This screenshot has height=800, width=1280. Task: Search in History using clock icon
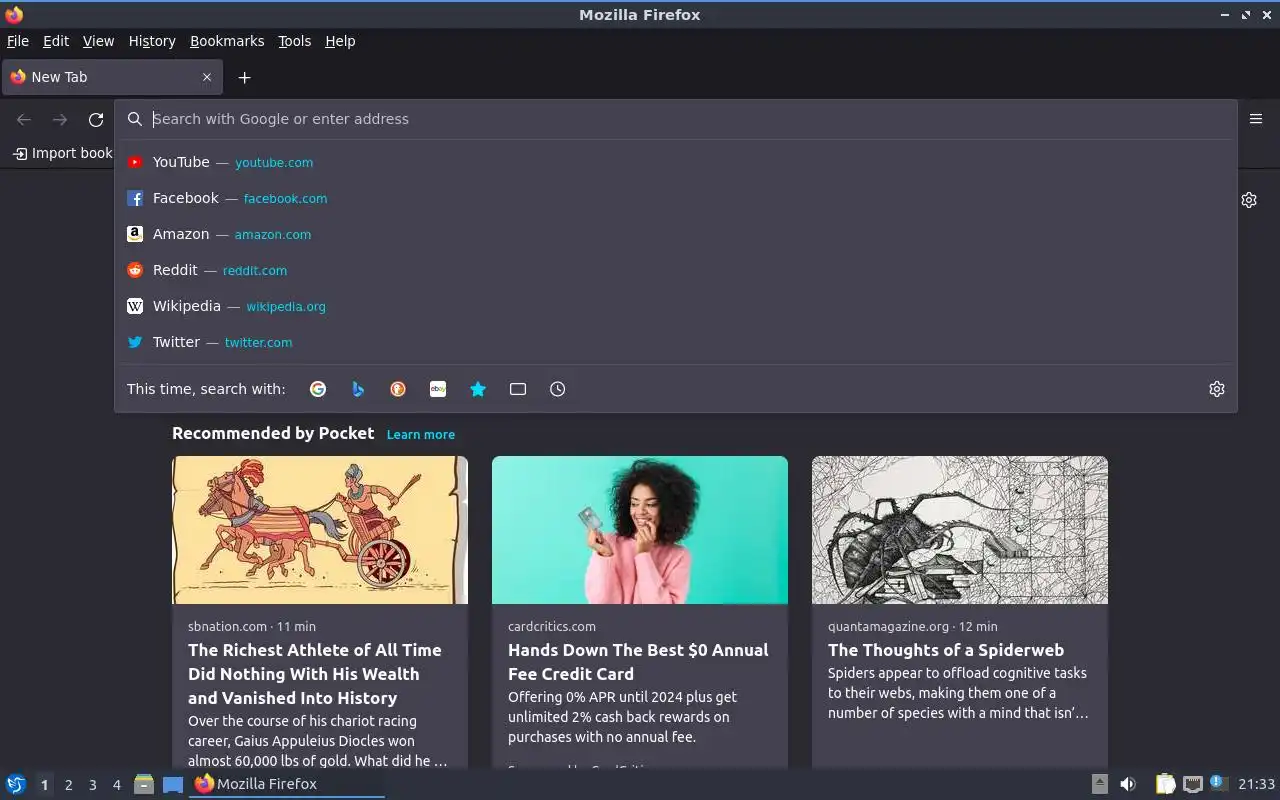tap(558, 389)
